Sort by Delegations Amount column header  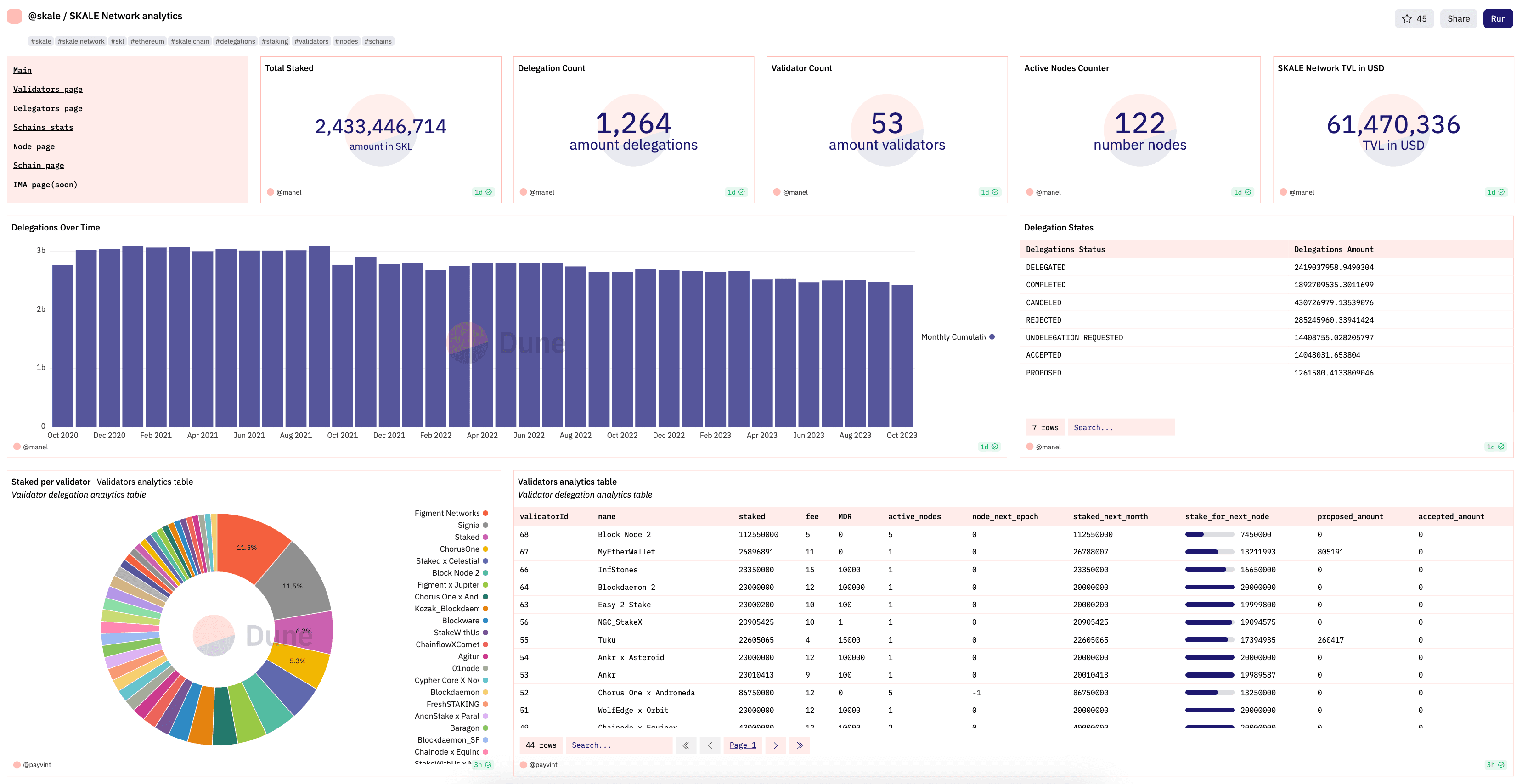click(x=1333, y=249)
